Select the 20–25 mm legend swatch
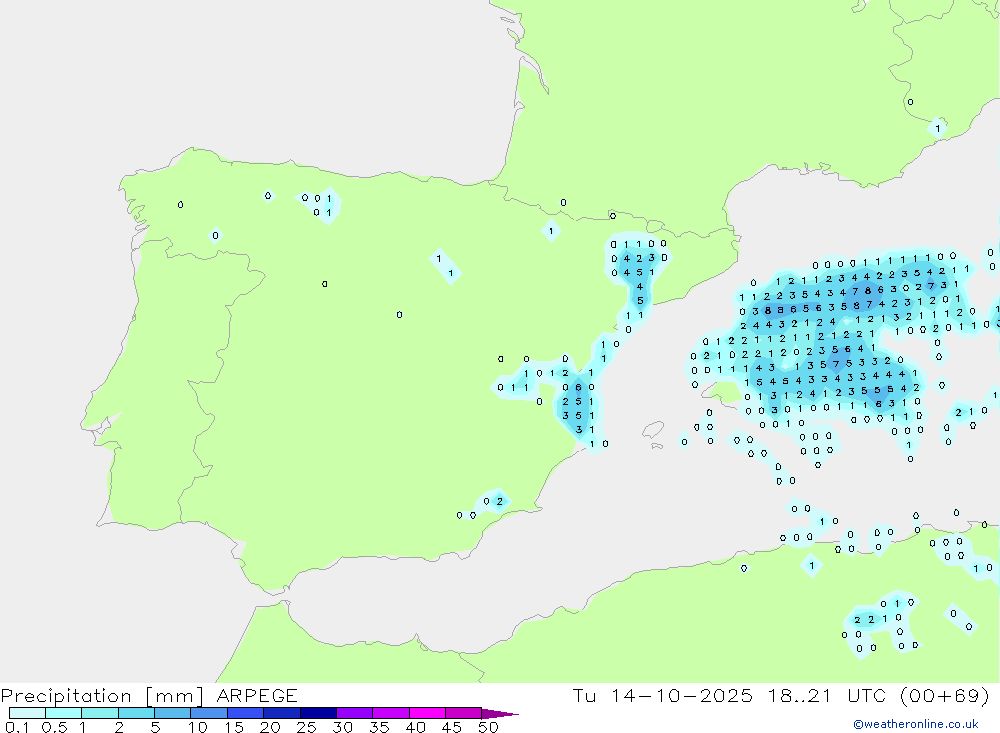 point(282,713)
